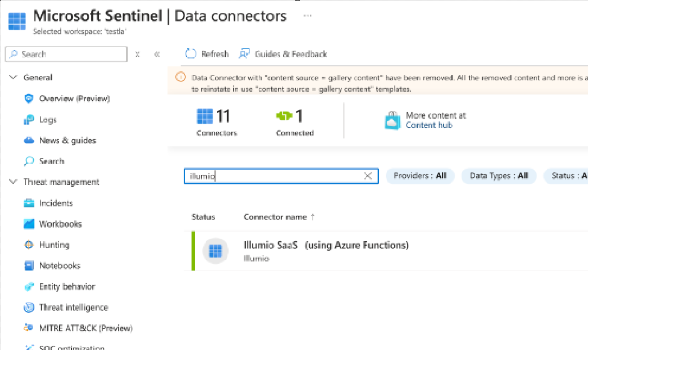Click the Refresh icon in toolbar
Screen dimensions: 684x369
[x=191, y=54]
